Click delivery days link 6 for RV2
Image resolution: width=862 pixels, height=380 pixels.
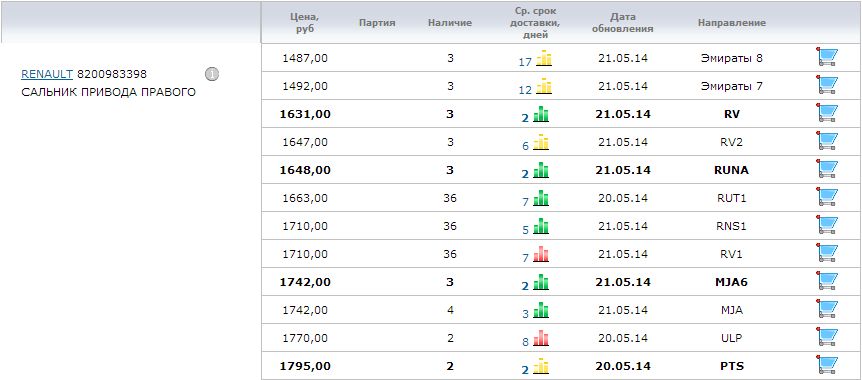click(x=525, y=146)
